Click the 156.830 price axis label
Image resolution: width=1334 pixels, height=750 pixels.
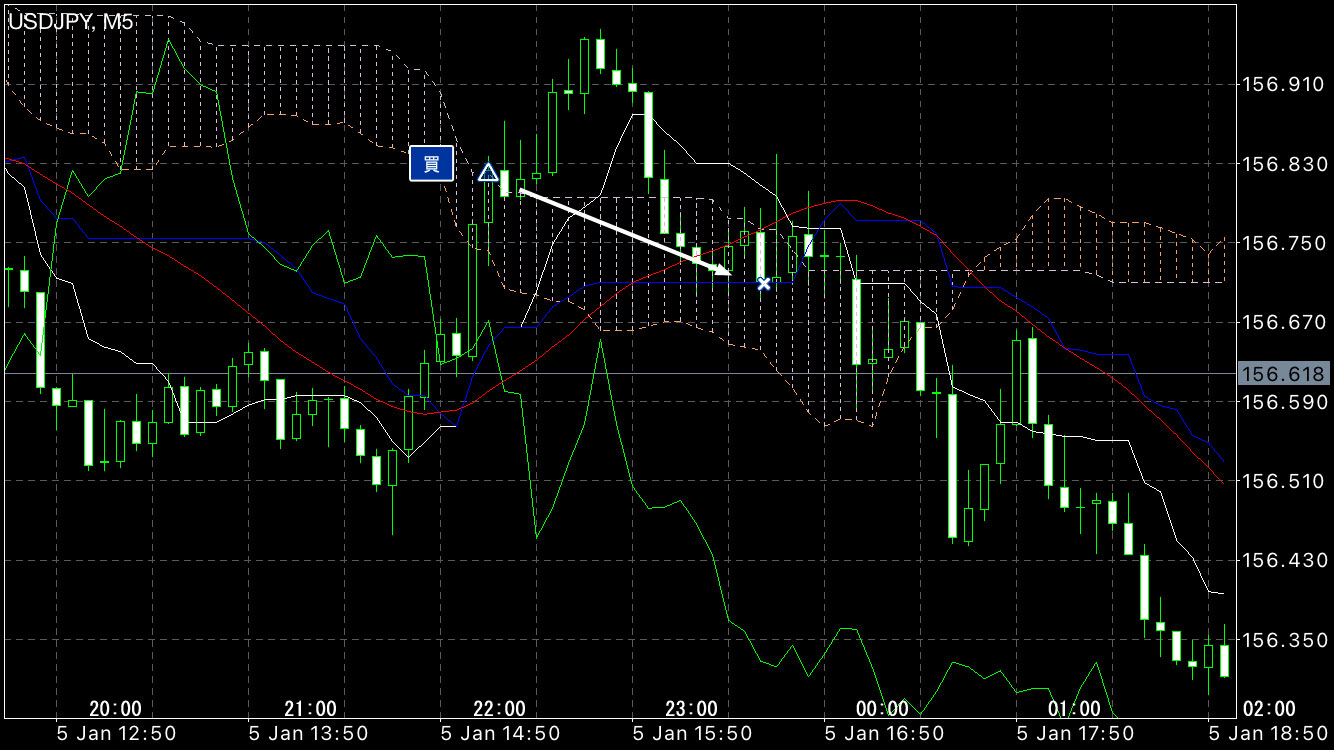(1281, 164)
